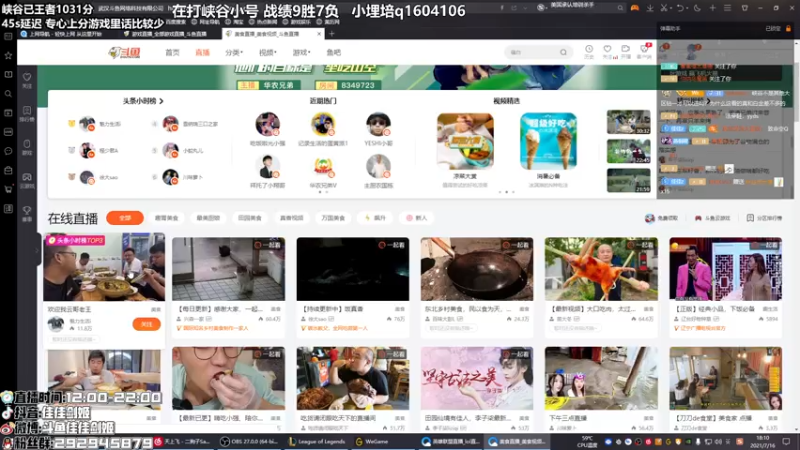
Task: Open the ice cream featured video card
Action: point(548,141)
